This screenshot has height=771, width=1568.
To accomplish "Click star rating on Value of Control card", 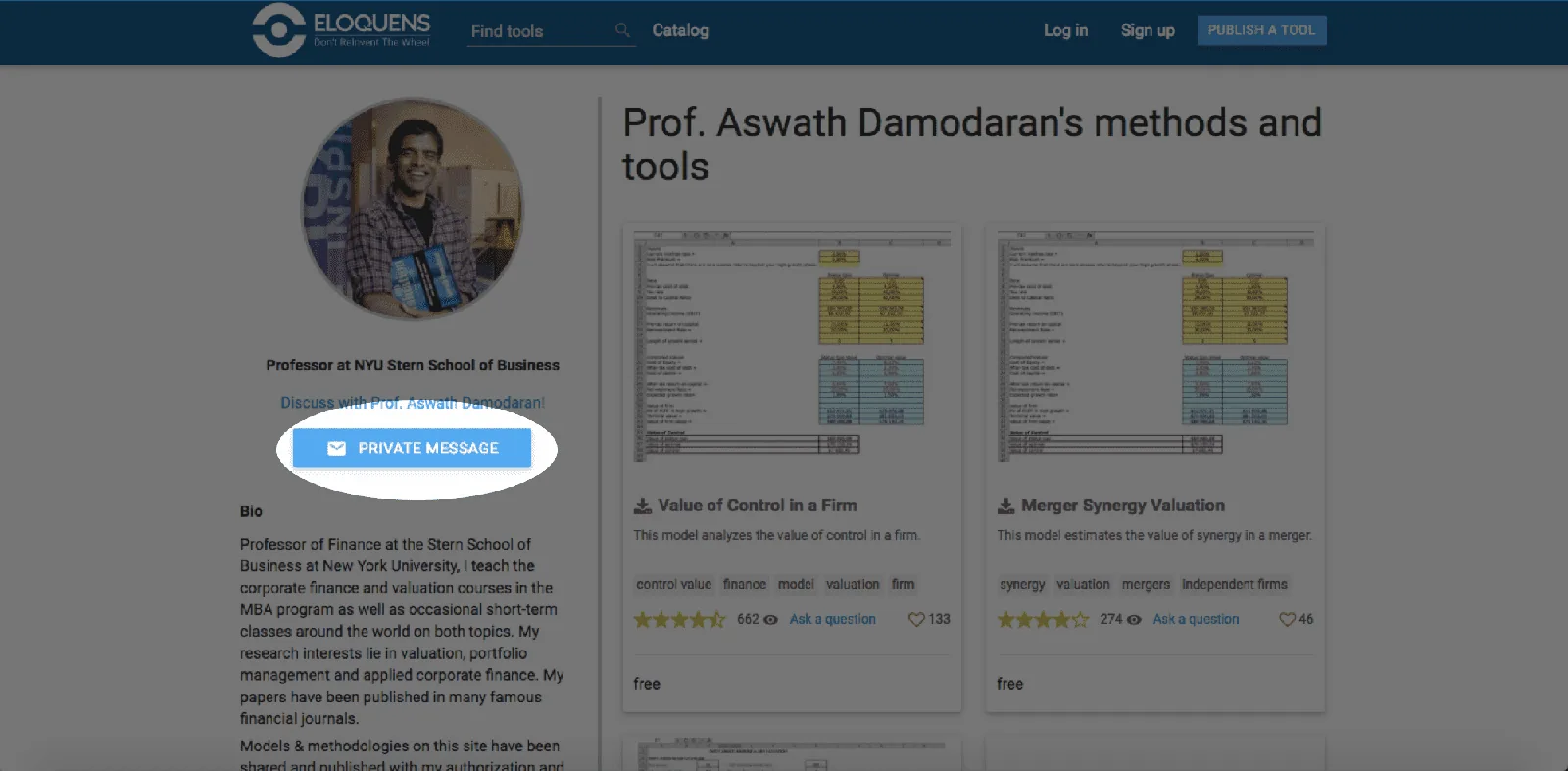I will 679,620.
